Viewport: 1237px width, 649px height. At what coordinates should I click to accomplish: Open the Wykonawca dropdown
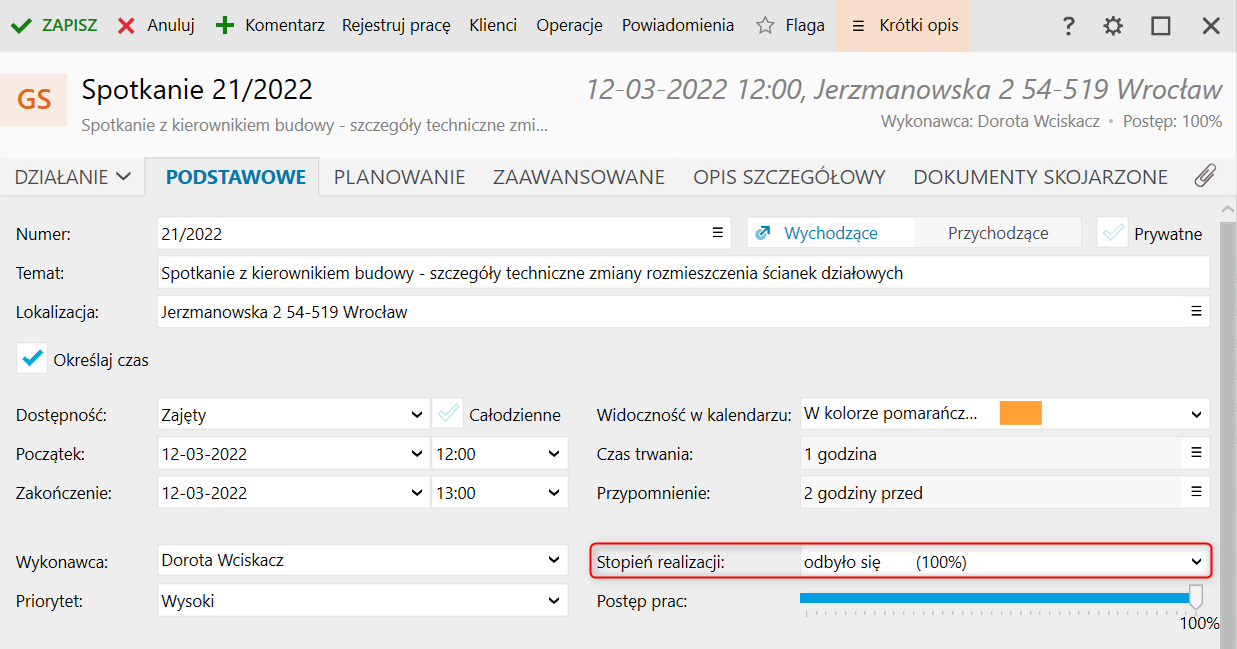[x=362, y=561]
